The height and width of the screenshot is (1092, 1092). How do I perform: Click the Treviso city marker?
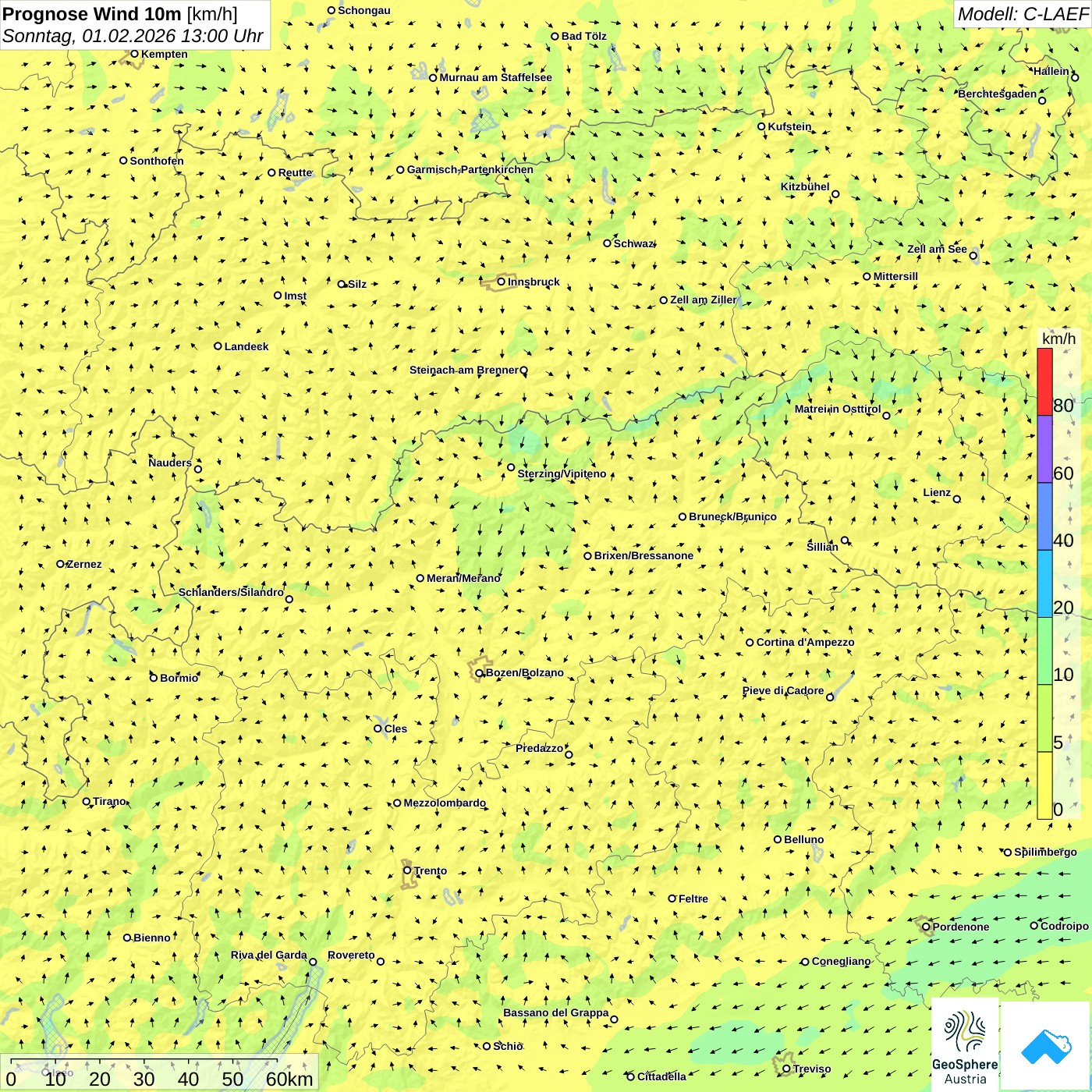click(786, 1069)
